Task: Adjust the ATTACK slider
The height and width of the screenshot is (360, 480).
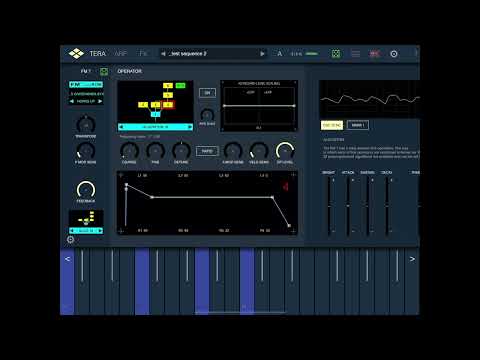Action: pyautogui.click(x=348, y=206)
